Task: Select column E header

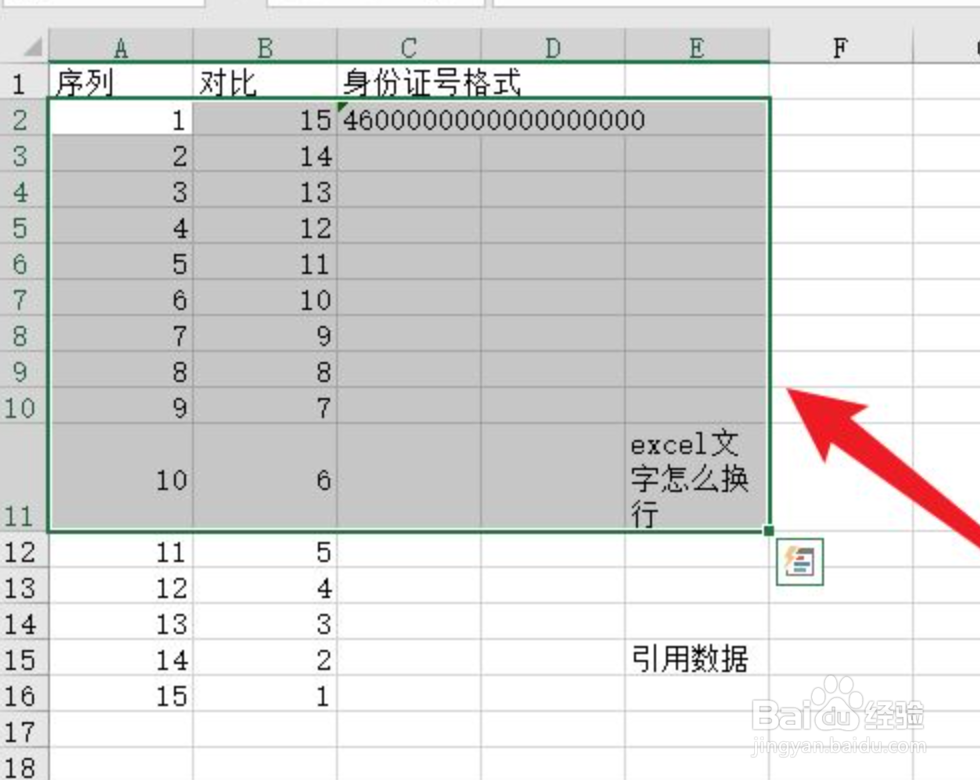Action: coord(697,47)
